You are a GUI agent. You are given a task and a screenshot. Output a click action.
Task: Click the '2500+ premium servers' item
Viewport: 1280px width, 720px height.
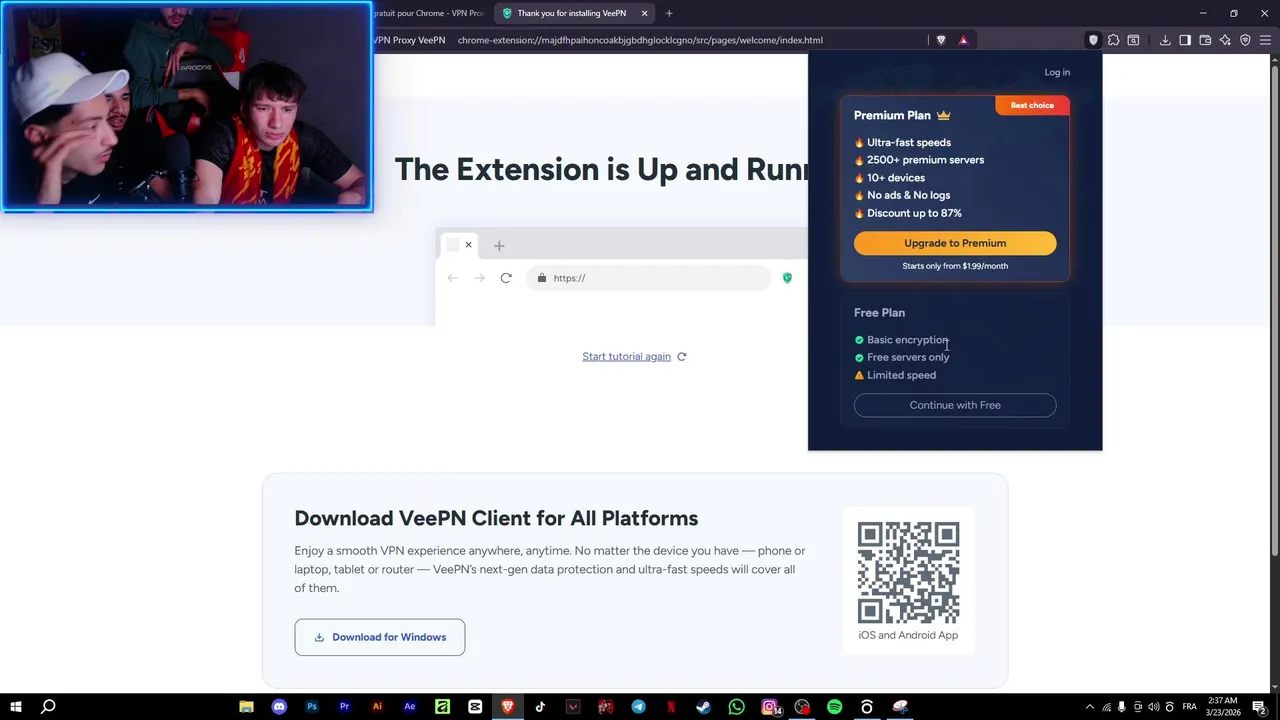pyautogui.click(x=919, y=160)
